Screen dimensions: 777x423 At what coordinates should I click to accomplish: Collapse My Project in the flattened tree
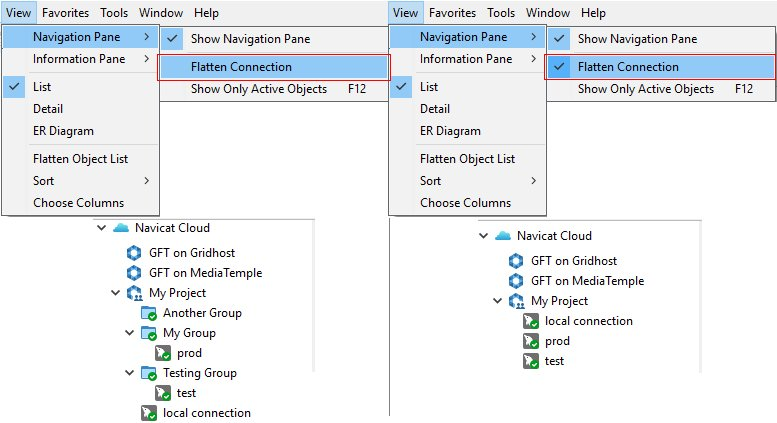(497, 301)
